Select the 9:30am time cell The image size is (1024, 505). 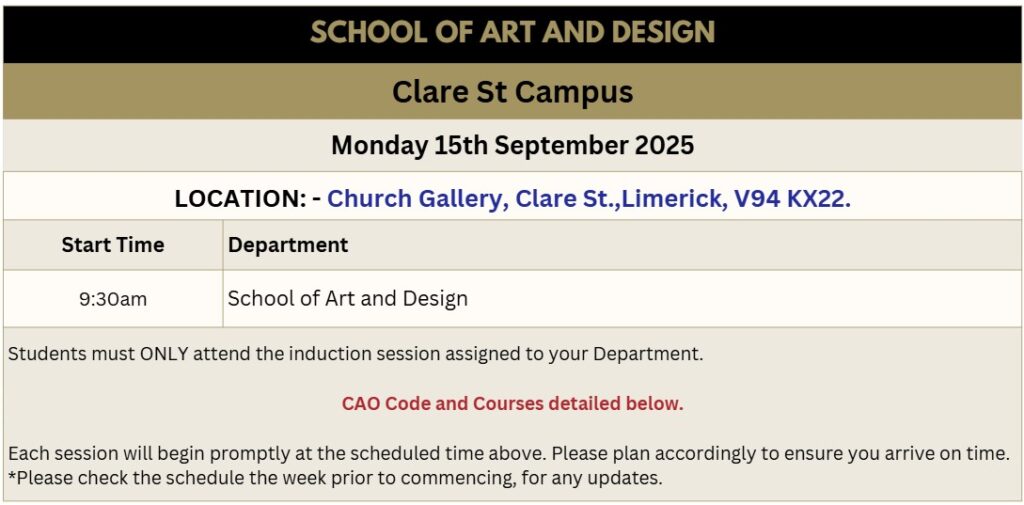113,299
